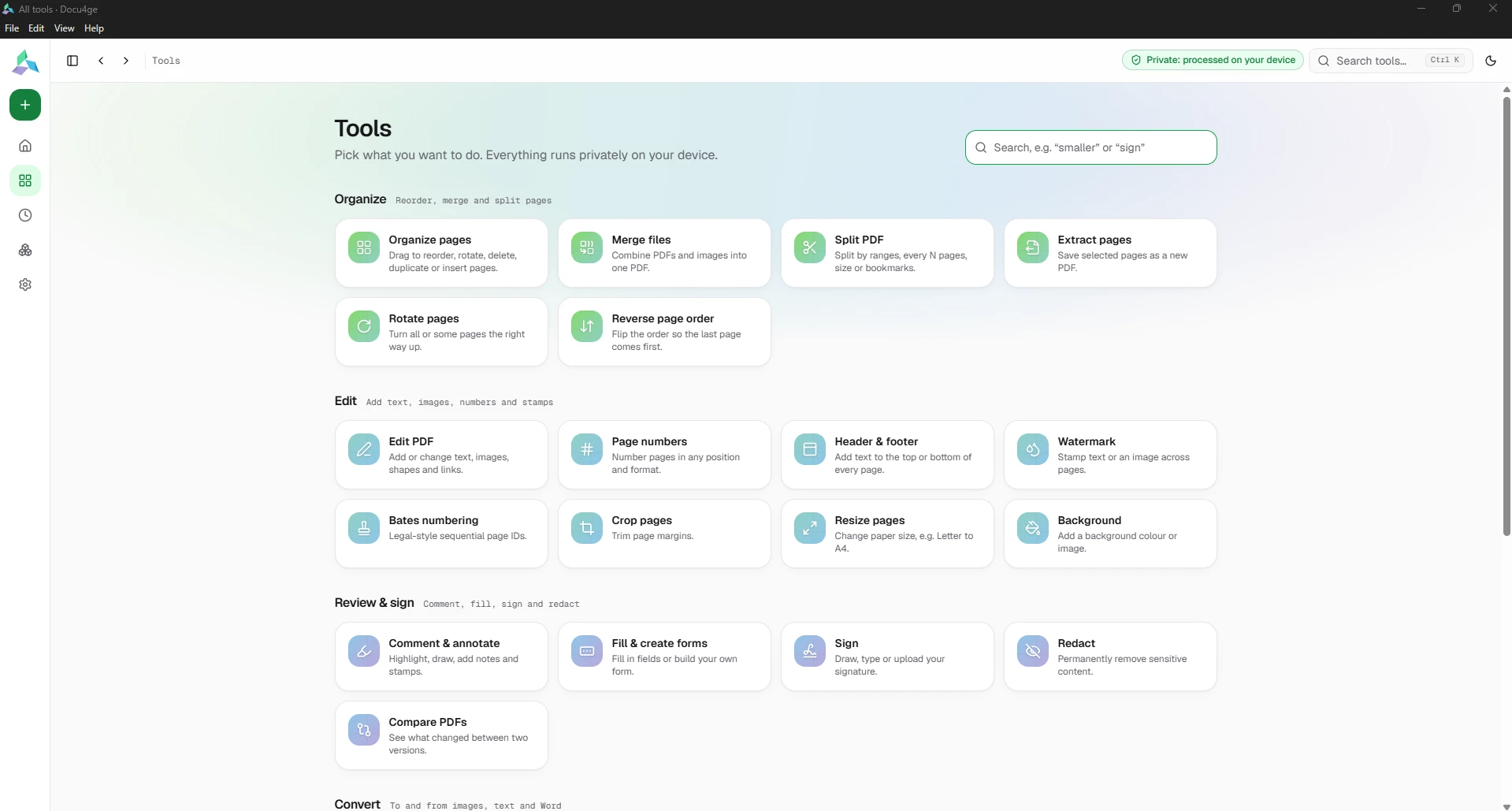Click the Header & footer icon
The image size is (1512, 811).
point(810,449)
